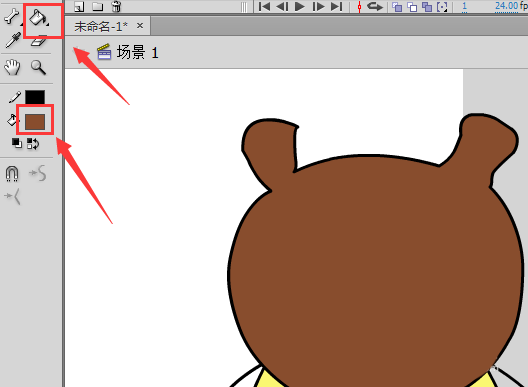
Task: Select the Paint Bucket tool
Action: pos(38,18)
